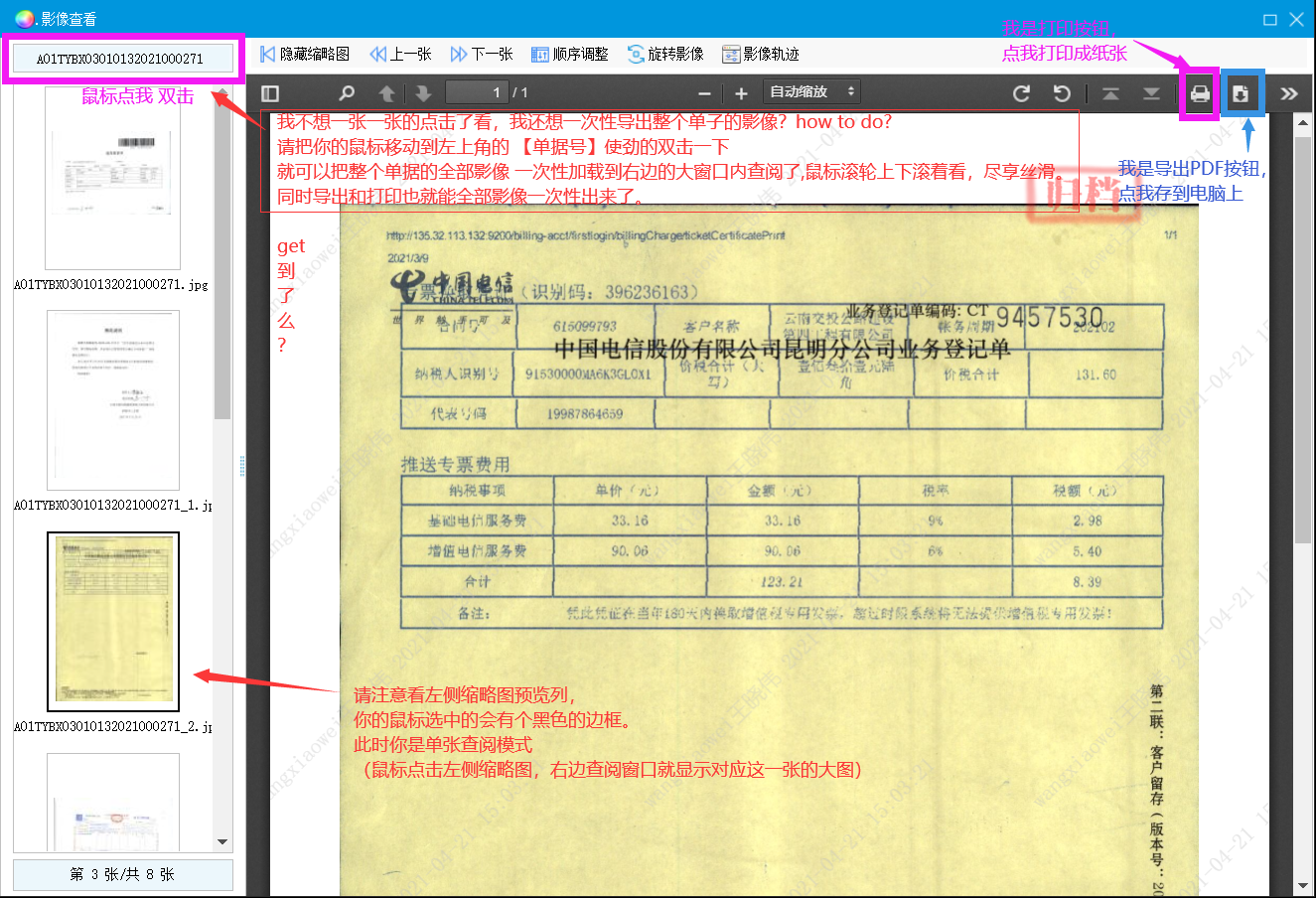The image size is (1316, 898).
Task: Click 下一张 for next image
Action: pyautogui.click(x=482, y=54)
